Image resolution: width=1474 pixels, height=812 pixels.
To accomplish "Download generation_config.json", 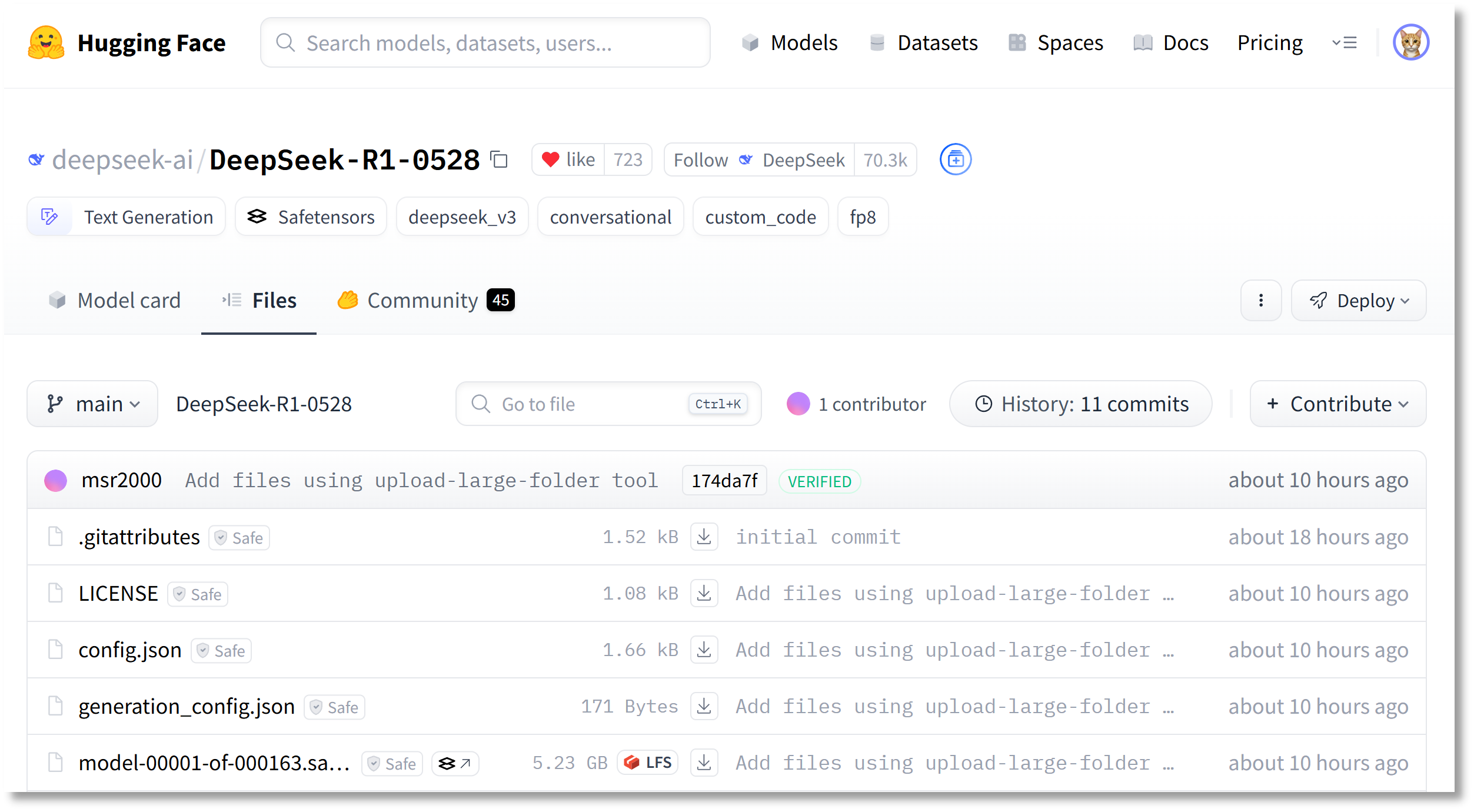I will click(704, 706).
